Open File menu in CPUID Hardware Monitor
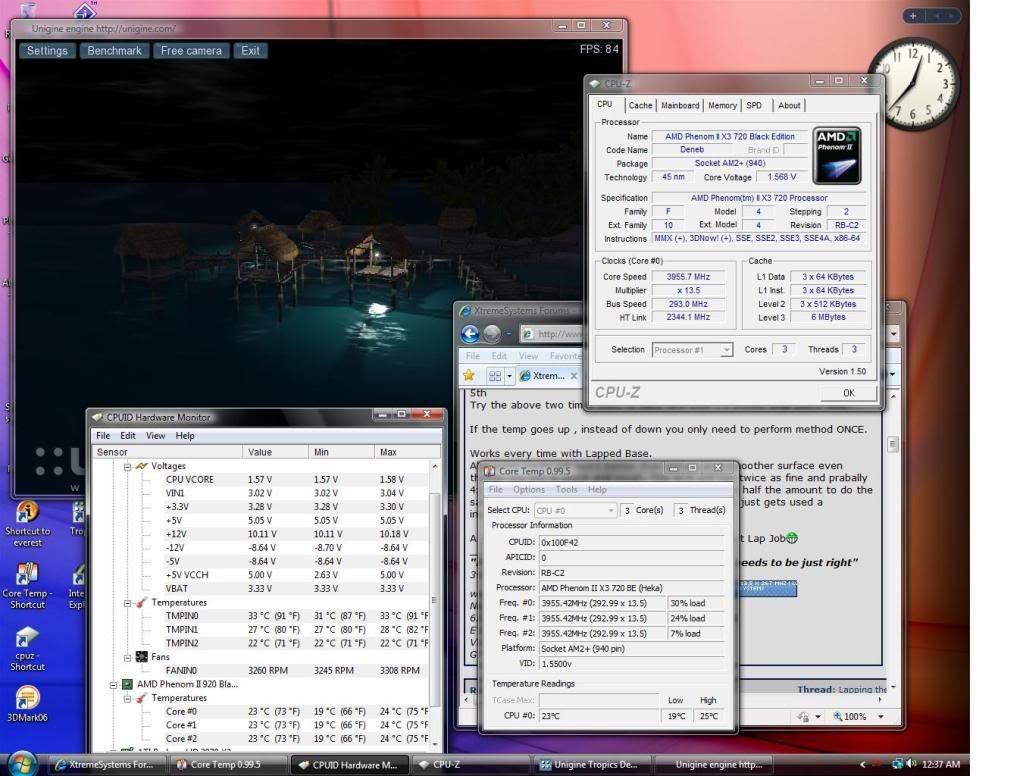1023x776 pixels. 103,435
